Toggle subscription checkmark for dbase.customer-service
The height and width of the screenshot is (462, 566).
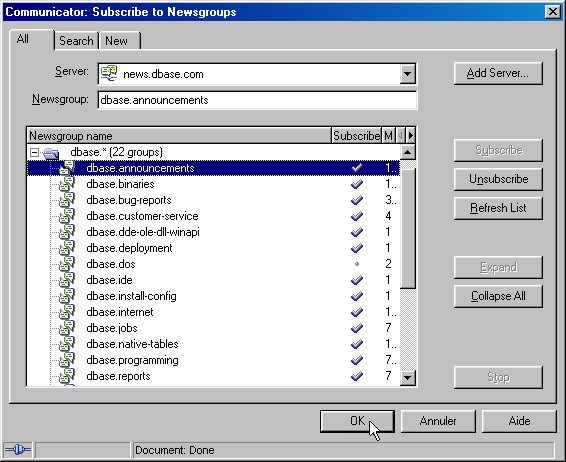(357, 216)
